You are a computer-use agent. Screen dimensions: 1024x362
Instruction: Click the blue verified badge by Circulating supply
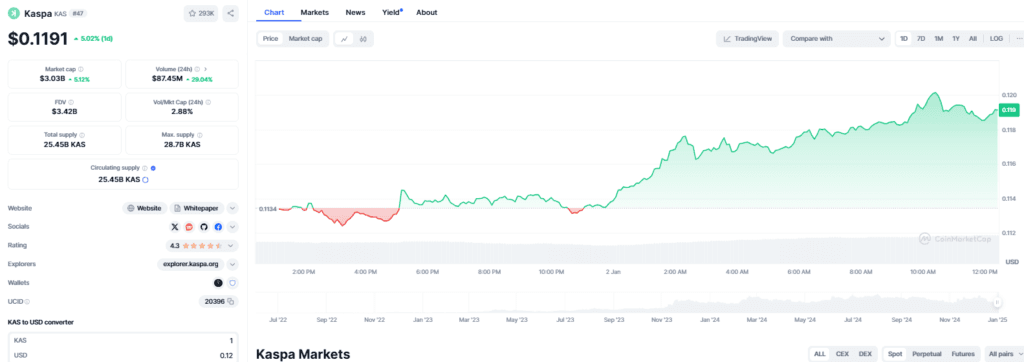click(153, 168)
